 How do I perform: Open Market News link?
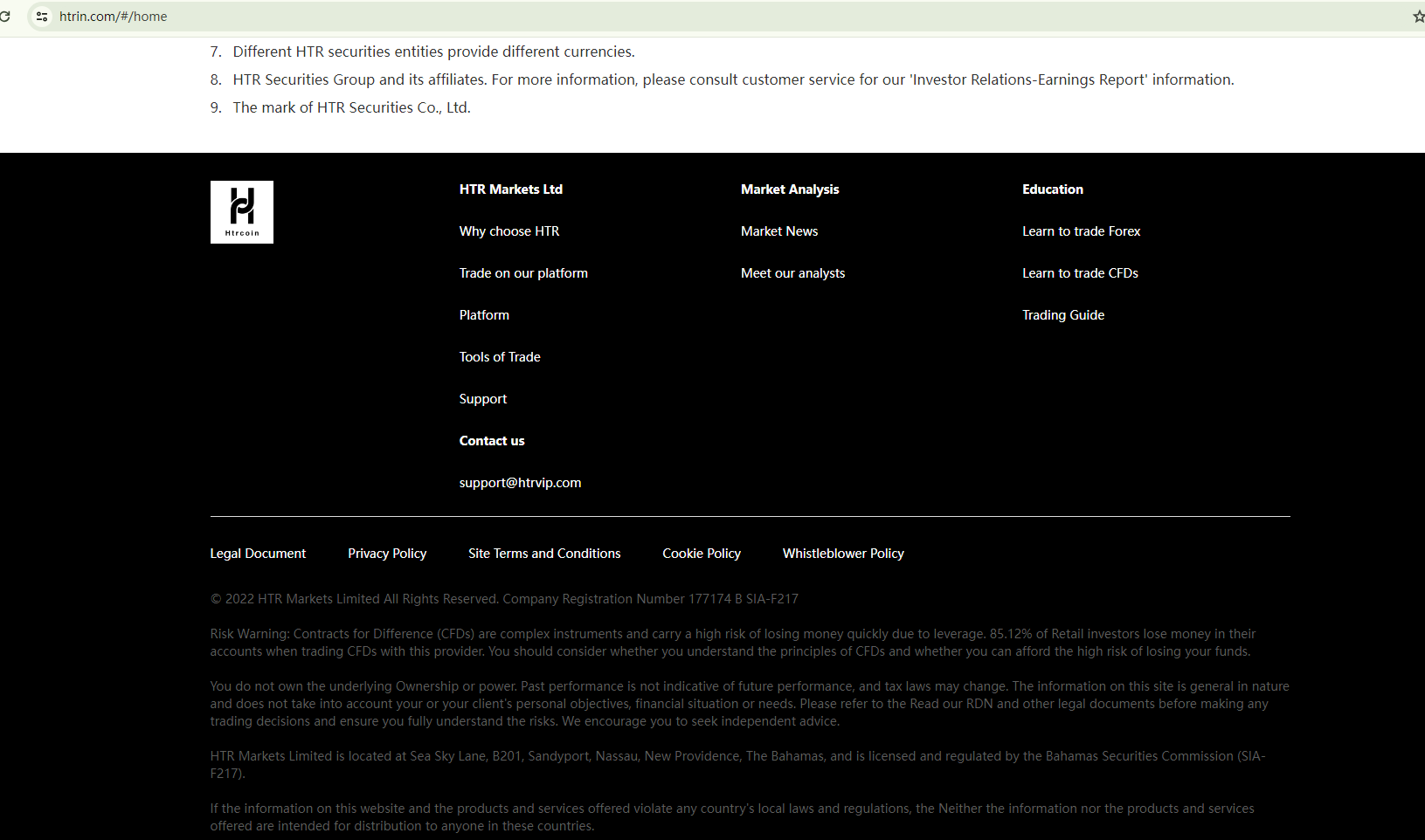778,231
